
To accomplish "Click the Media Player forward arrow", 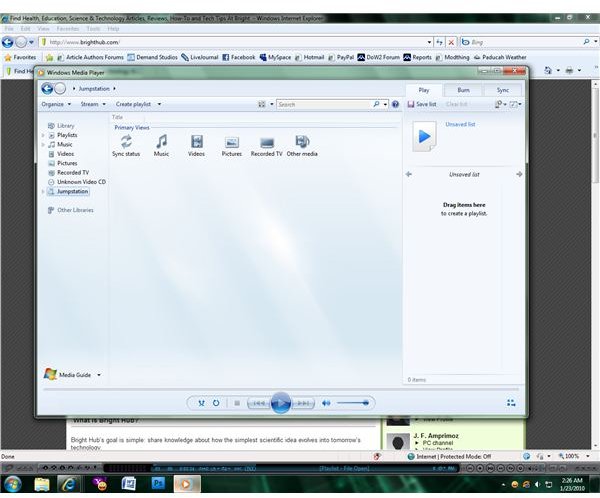I will click(60, 88).
